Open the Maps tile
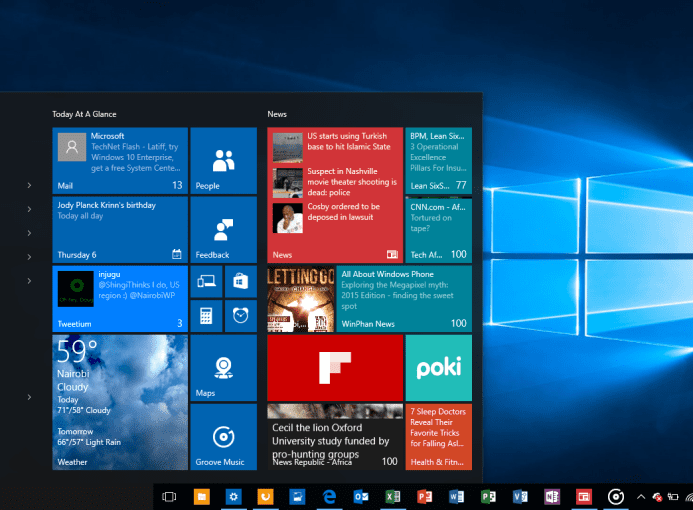This screenshot has height=510, width=693. coord(223,367)
